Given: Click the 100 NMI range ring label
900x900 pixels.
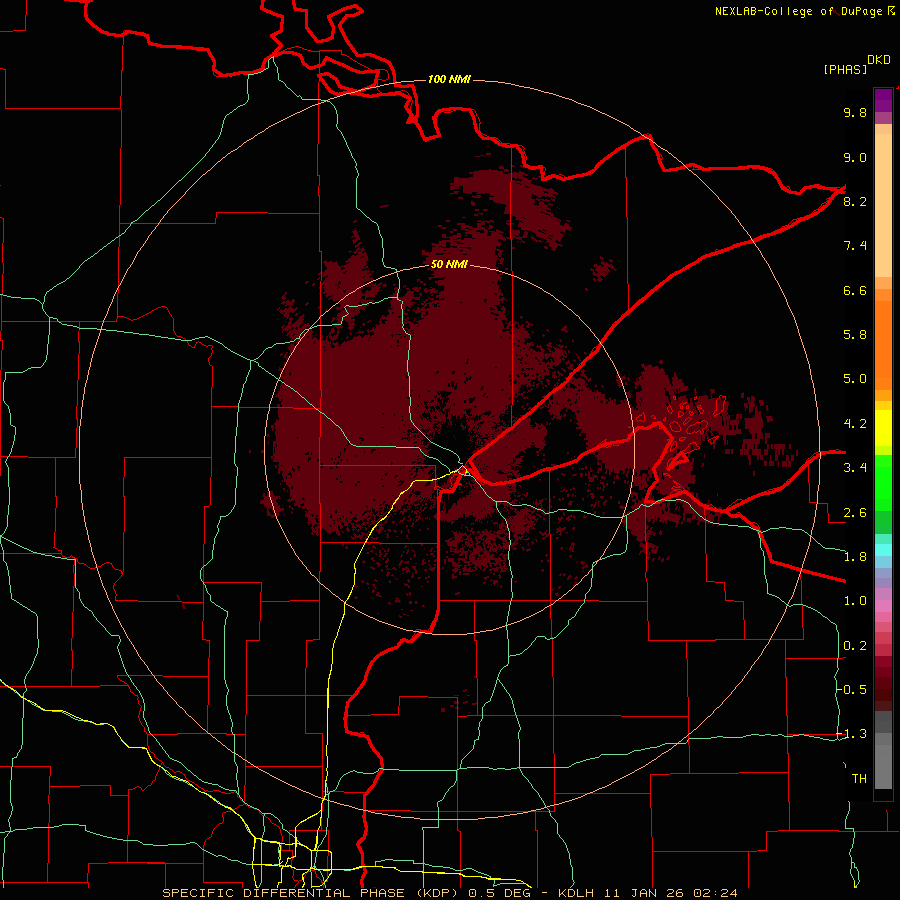Looking at the screenshot, I should point(449,79).
